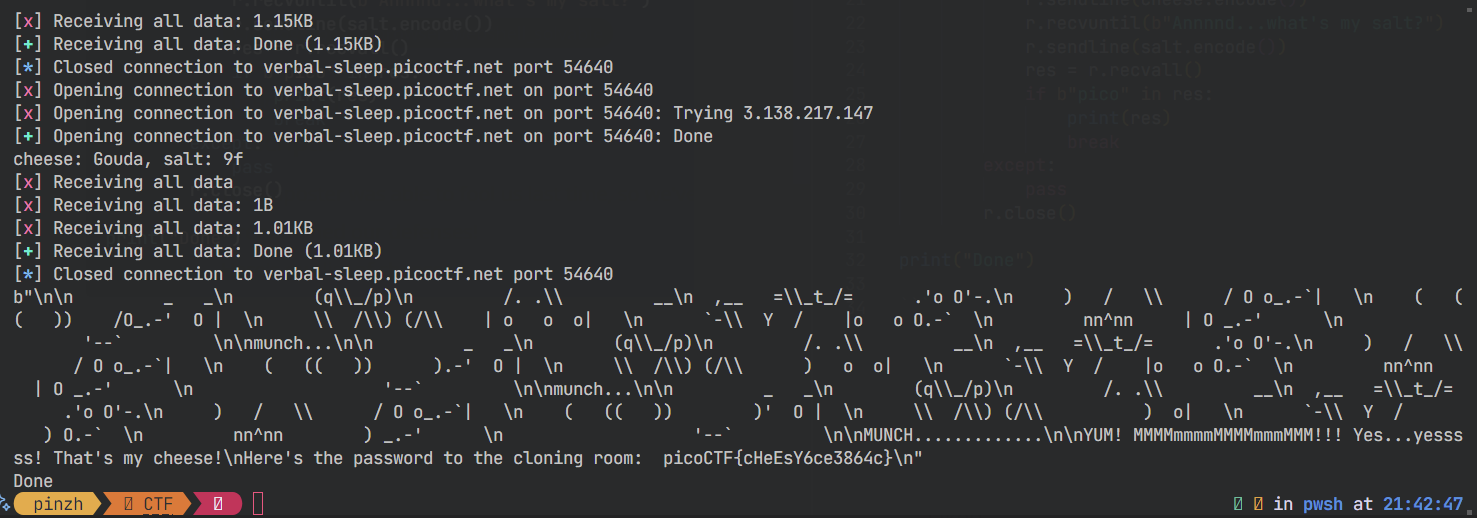Viewport: 1477px width, 518px height.
Task: Click the blue prompt glyph at line start
Action: coord(6,504)
